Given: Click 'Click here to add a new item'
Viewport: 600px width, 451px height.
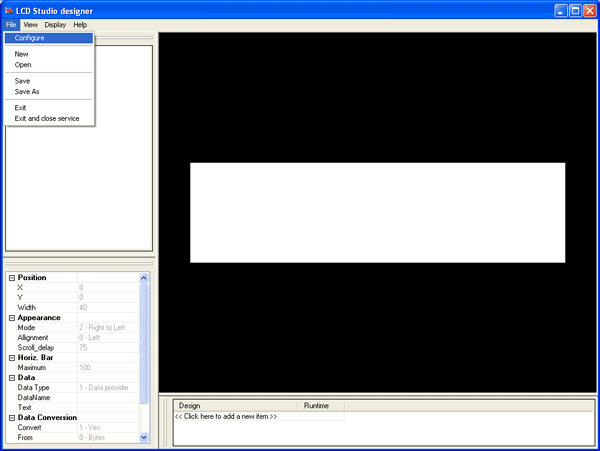Looking at the screenshot, I should (226, 416).
